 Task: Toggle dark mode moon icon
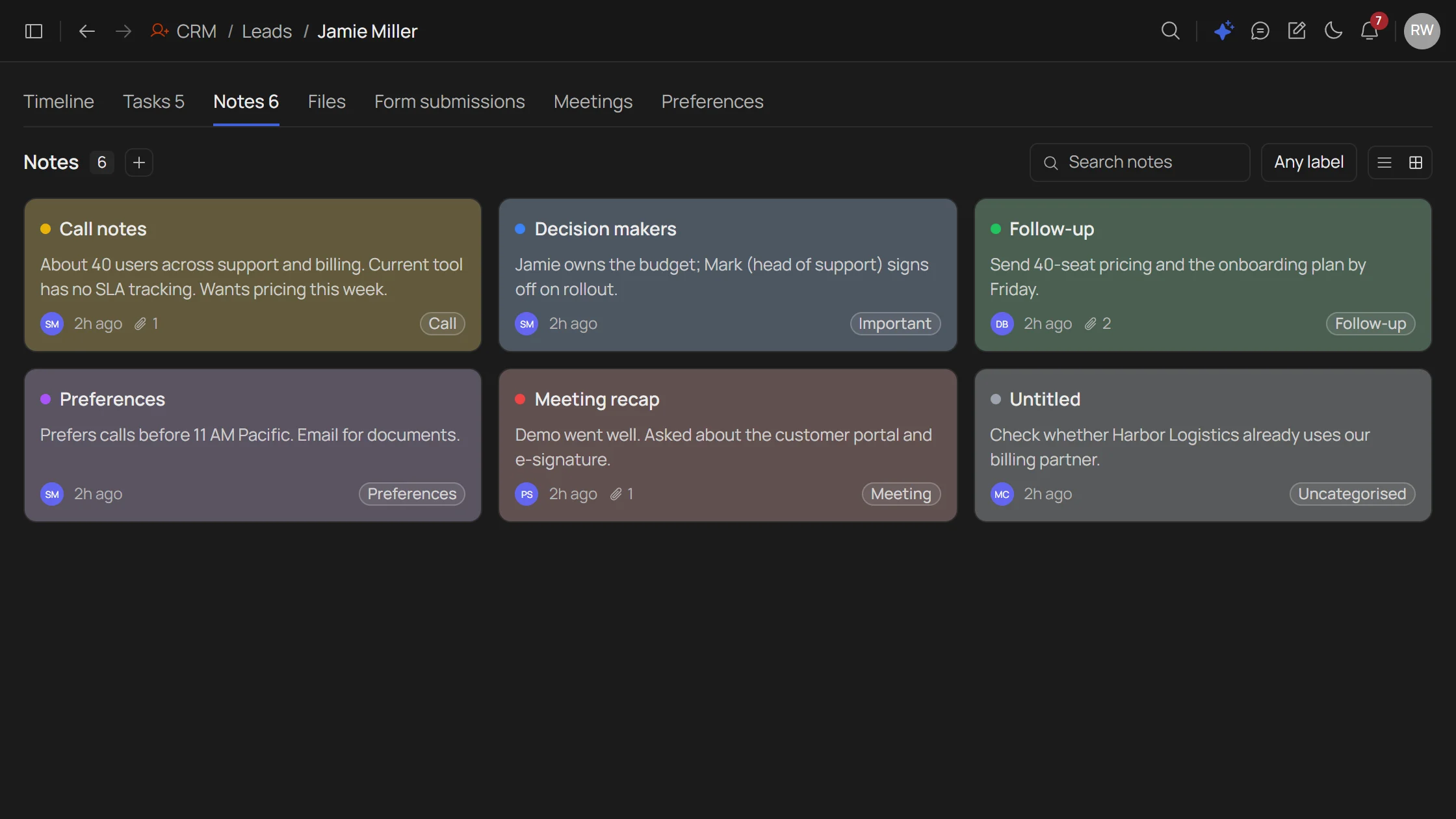(x=1333, y=31)
